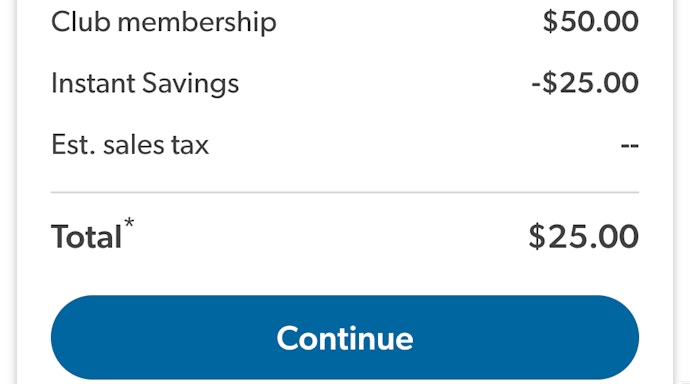This screenshot has width=690, height=384.
Task: Select the bold Total label
Action: coord(86,237)
